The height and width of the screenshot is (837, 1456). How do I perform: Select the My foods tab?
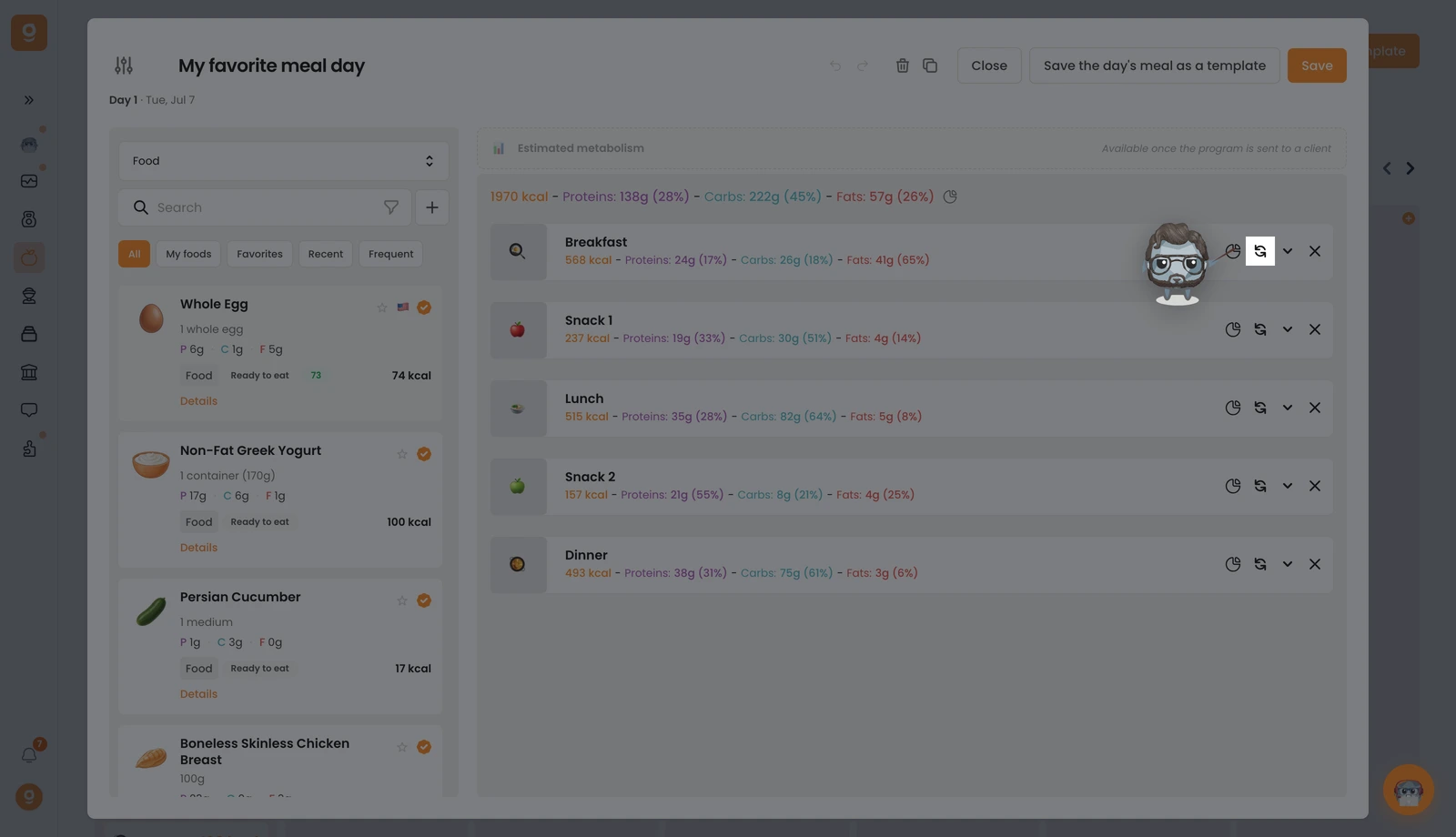click(x=188, y=254)
